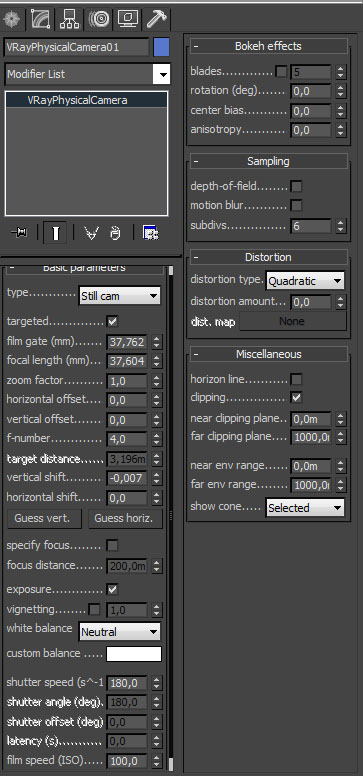The image size is (363, 776).
Task: Enable the vignetting checkbox
Action: click(x=94, y=609)
